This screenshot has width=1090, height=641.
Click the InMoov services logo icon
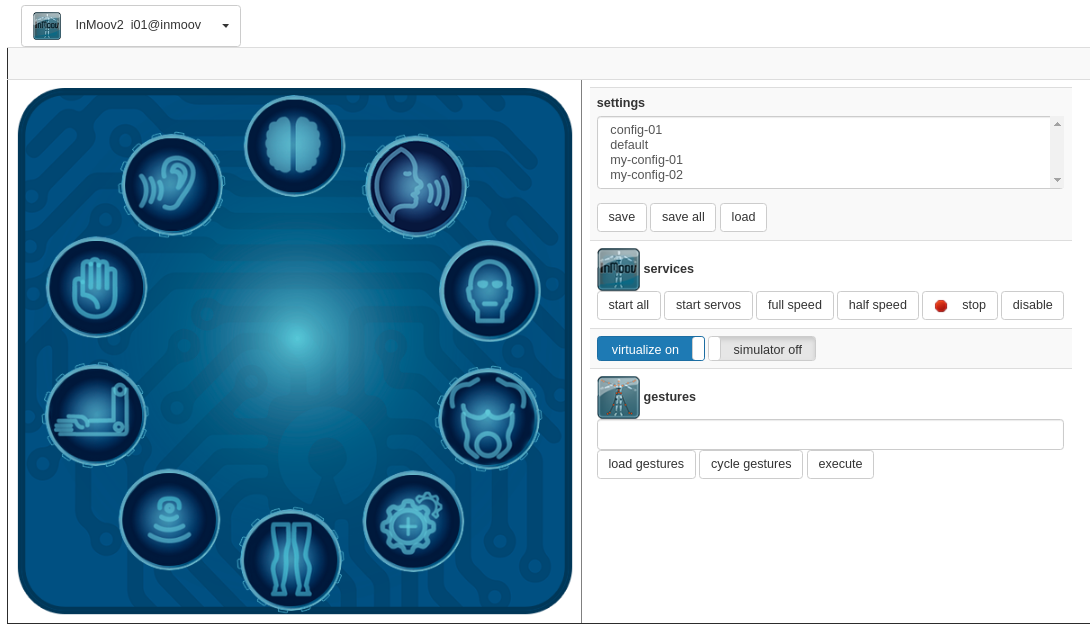pos(618,269)
